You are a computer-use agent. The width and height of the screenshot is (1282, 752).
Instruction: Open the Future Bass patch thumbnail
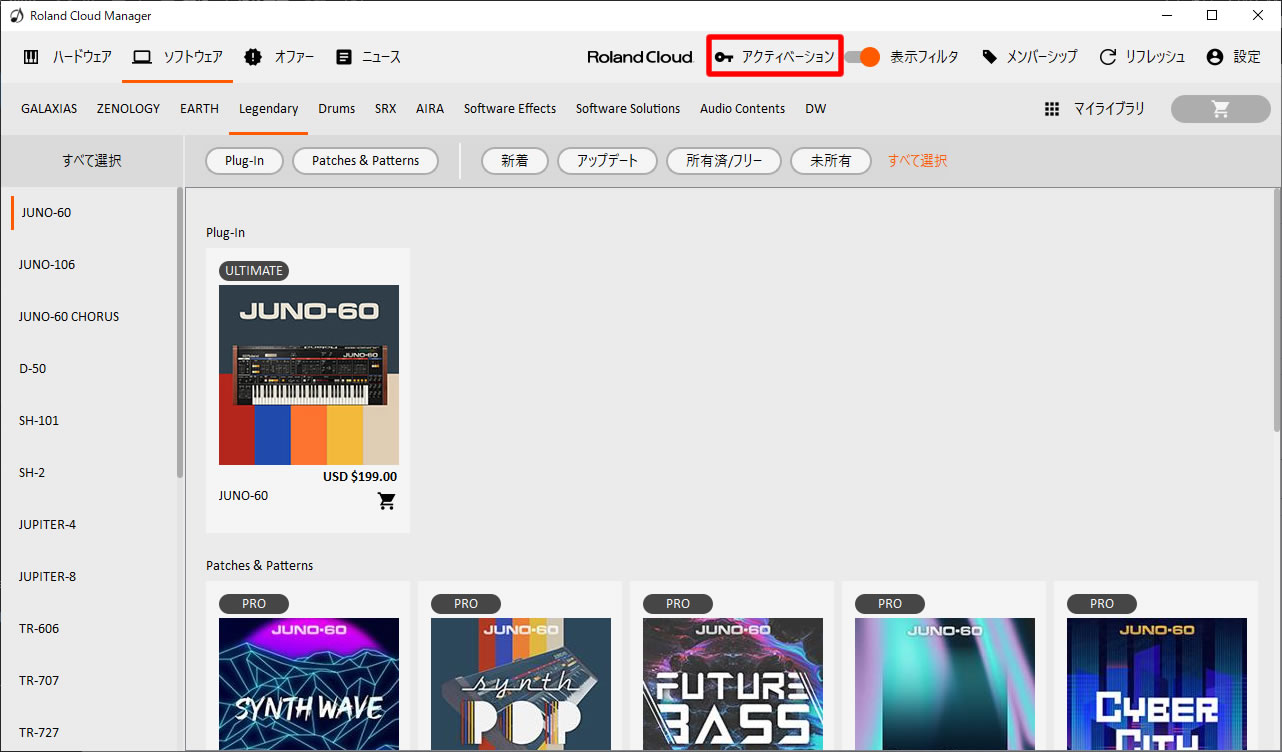pyautogui.click(x=733, y=684)
